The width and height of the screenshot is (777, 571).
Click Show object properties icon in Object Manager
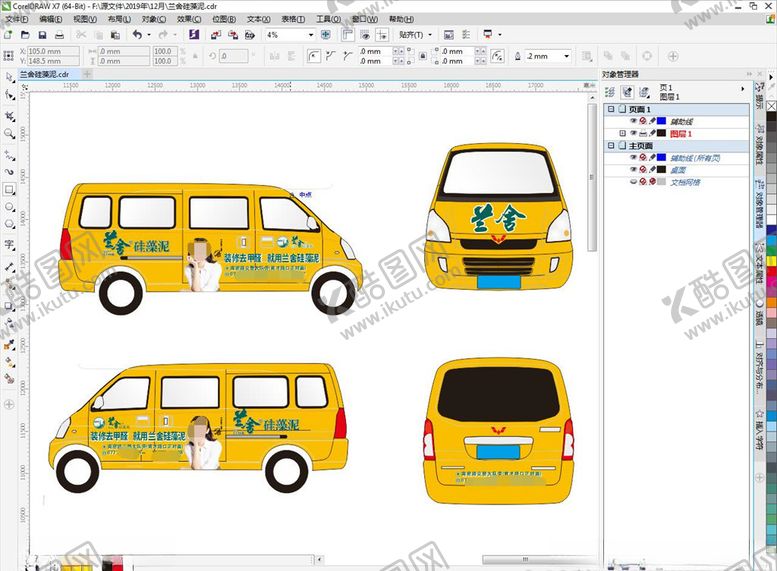coord(610,92)
